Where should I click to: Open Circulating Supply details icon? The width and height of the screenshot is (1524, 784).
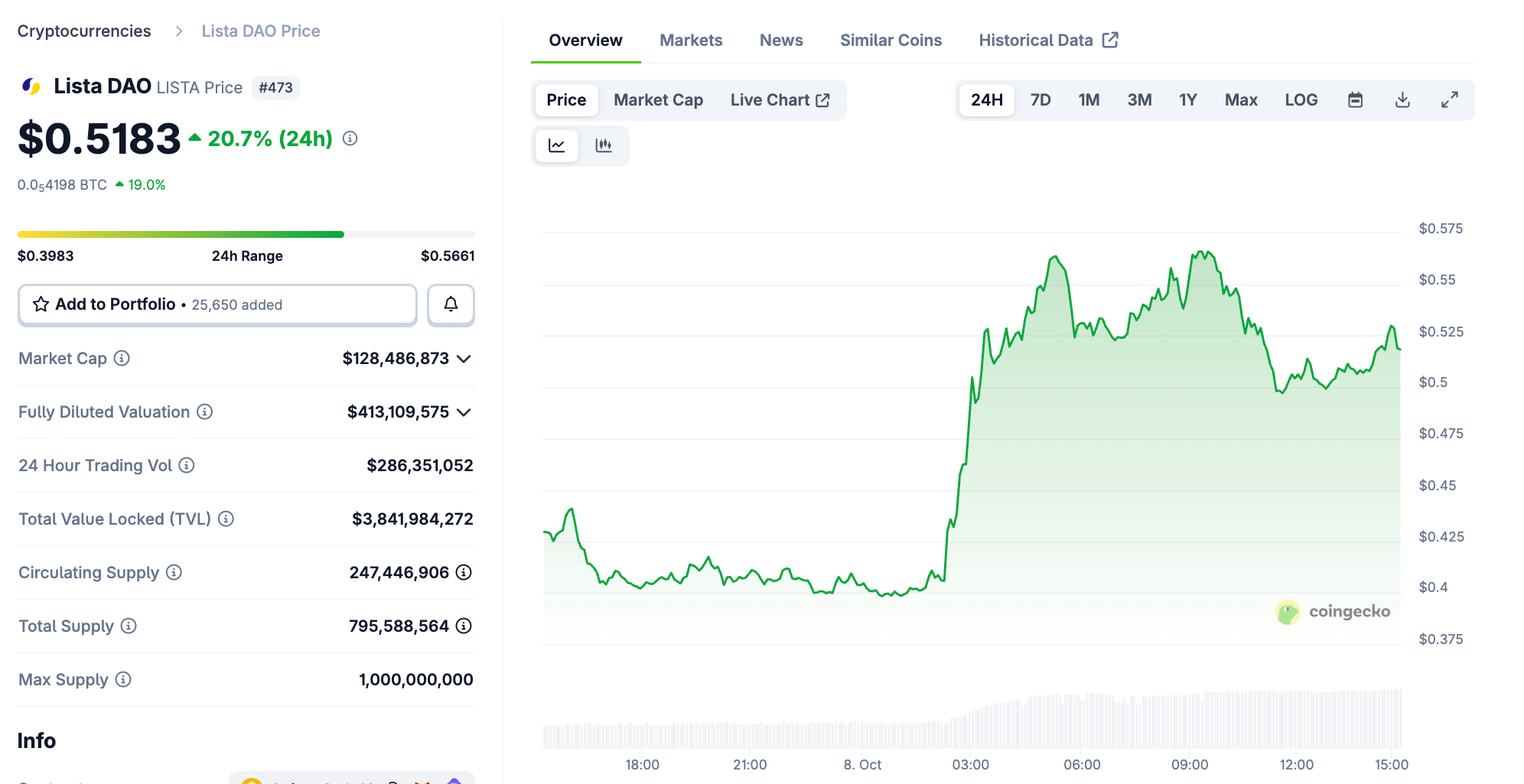173,573
